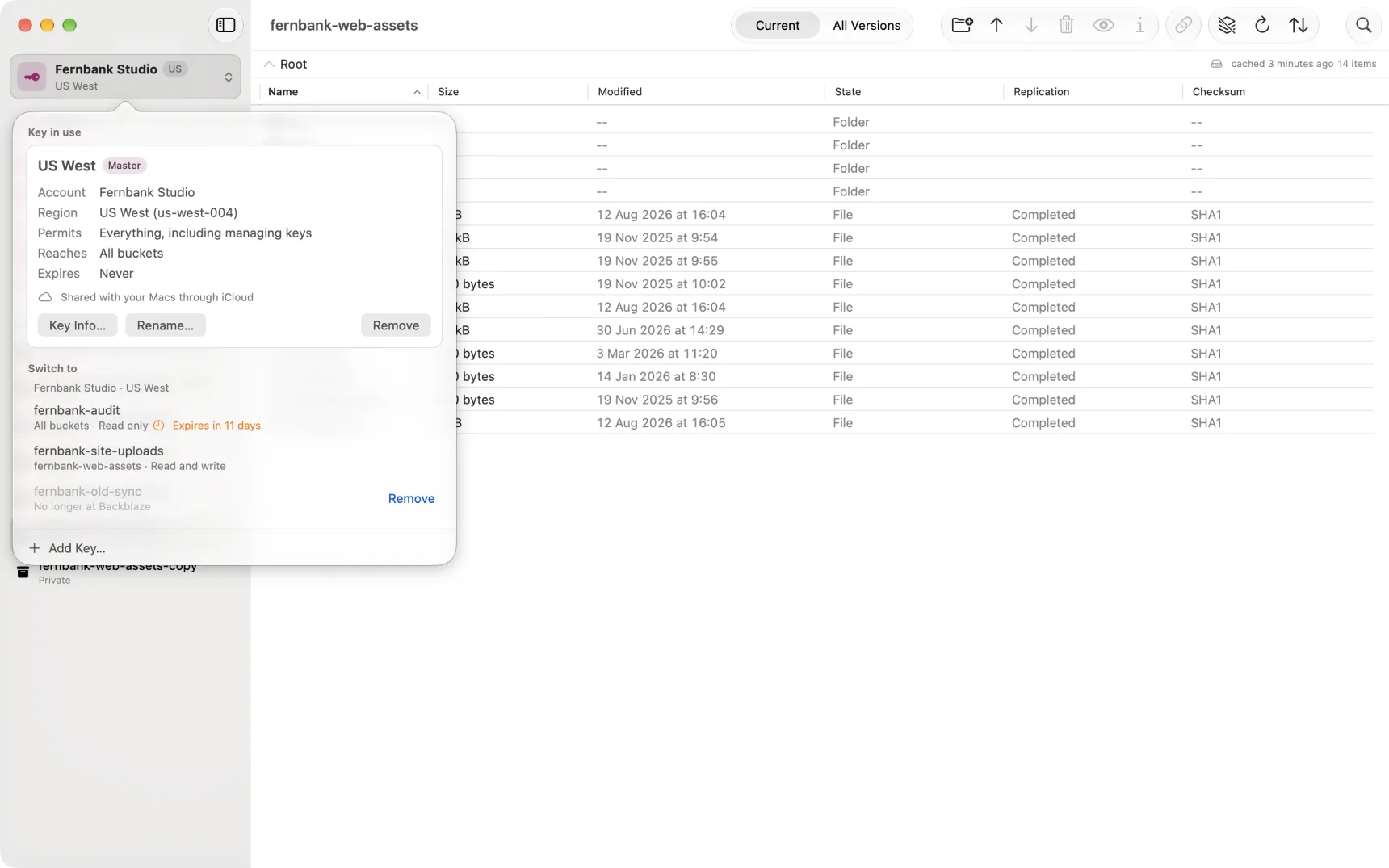Image resolution: width=1389 pixels, height=868 pixels.
Task: Click the eye preview icon
Action: pyautogui.click(x=1103, y=25)
